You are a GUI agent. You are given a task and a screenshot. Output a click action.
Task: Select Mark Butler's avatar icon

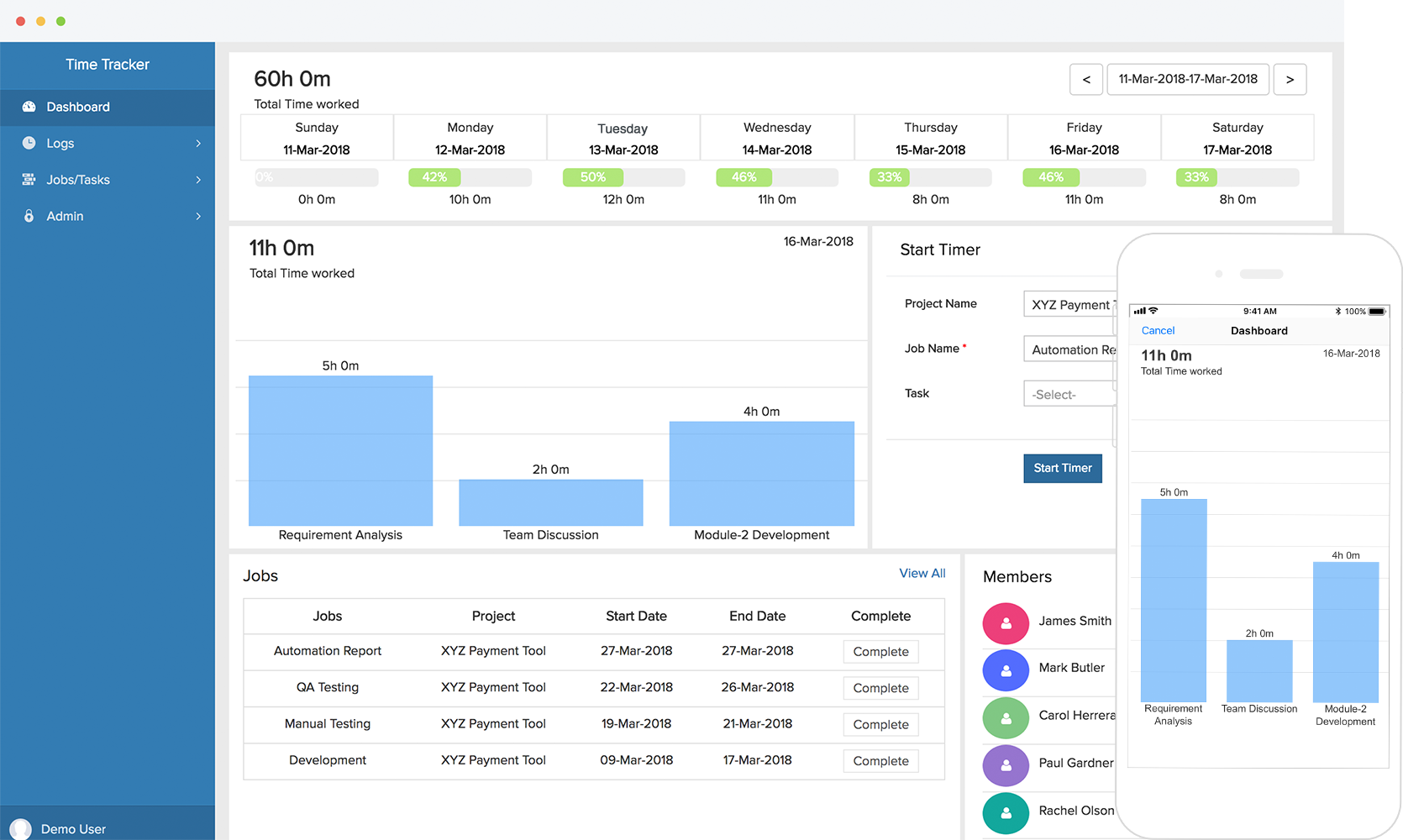(x=1006, y=670)
